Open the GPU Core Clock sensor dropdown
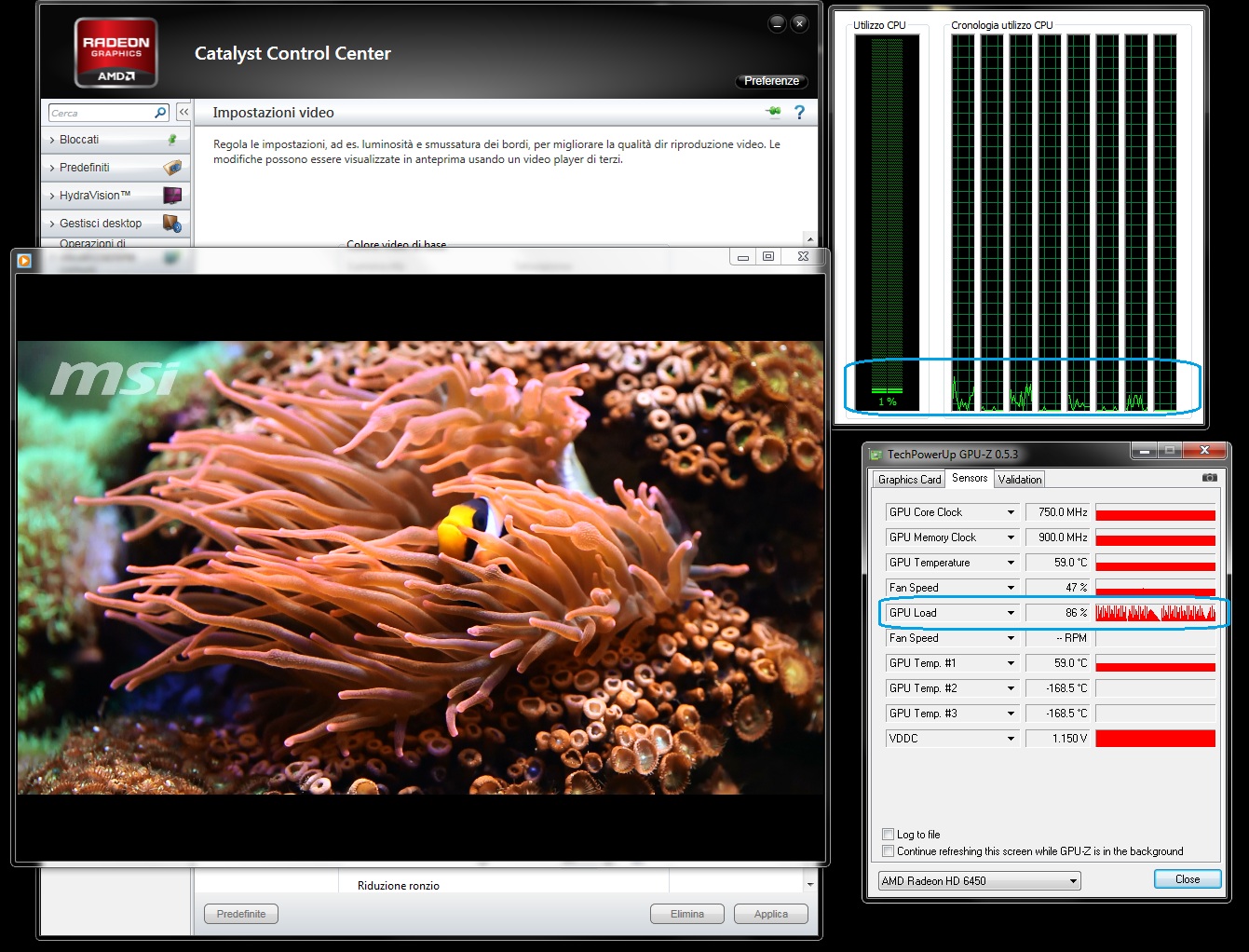This screenshot has width=1249, height=952. click(x=1011, y=512)
